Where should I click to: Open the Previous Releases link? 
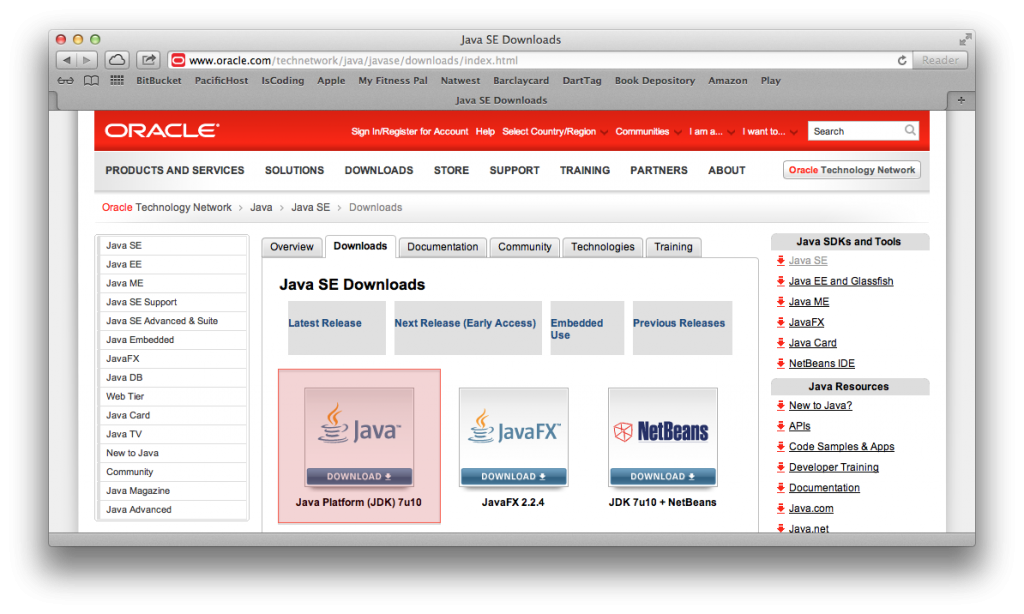tap(679, 323)
